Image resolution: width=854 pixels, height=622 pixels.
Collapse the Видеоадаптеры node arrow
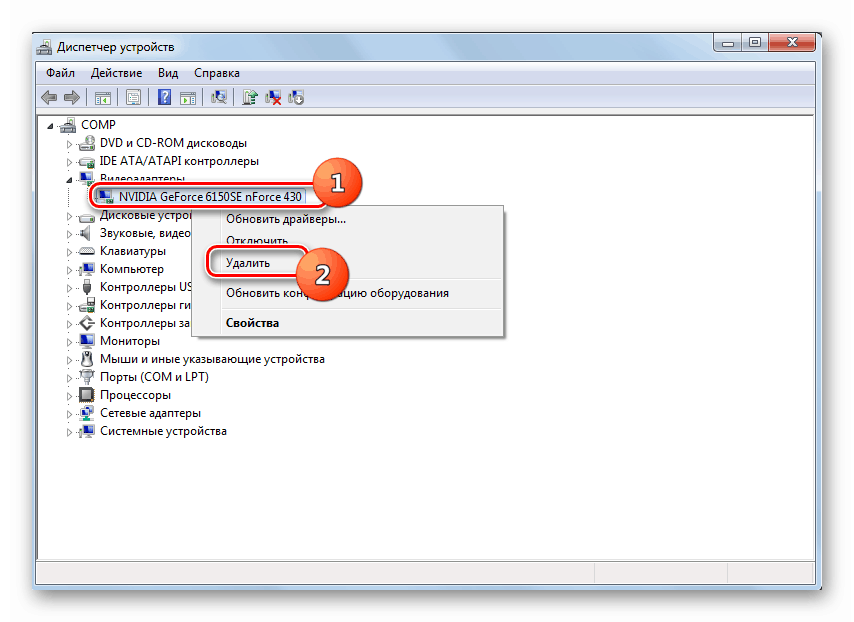click(69, 179)
